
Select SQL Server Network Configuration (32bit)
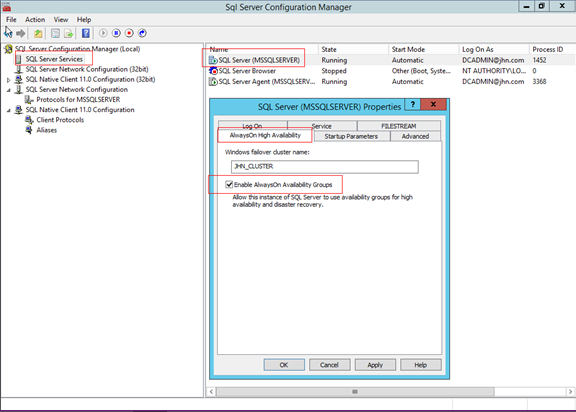tap(87, 69)
